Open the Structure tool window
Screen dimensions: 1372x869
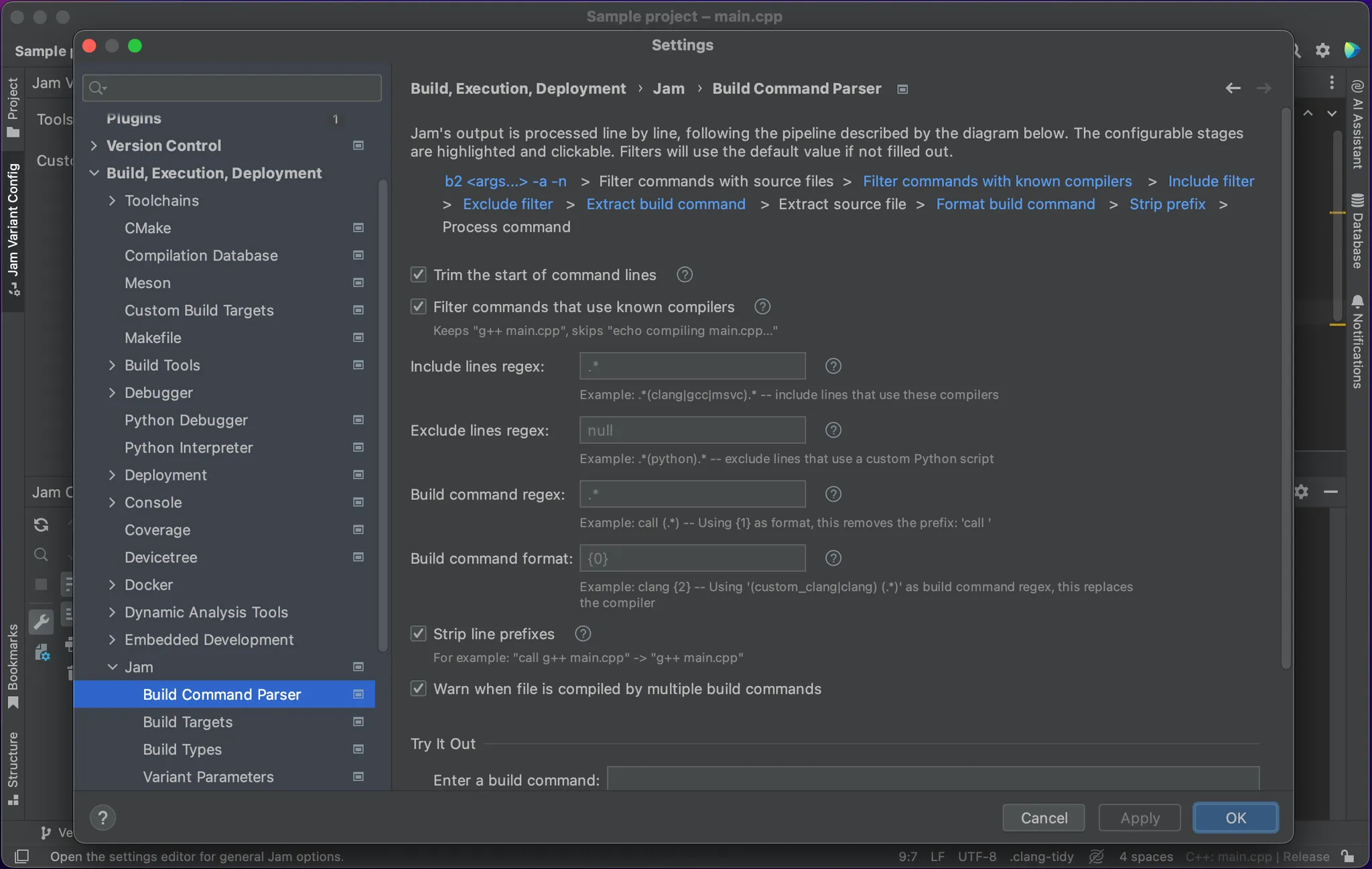pos(13,768)
